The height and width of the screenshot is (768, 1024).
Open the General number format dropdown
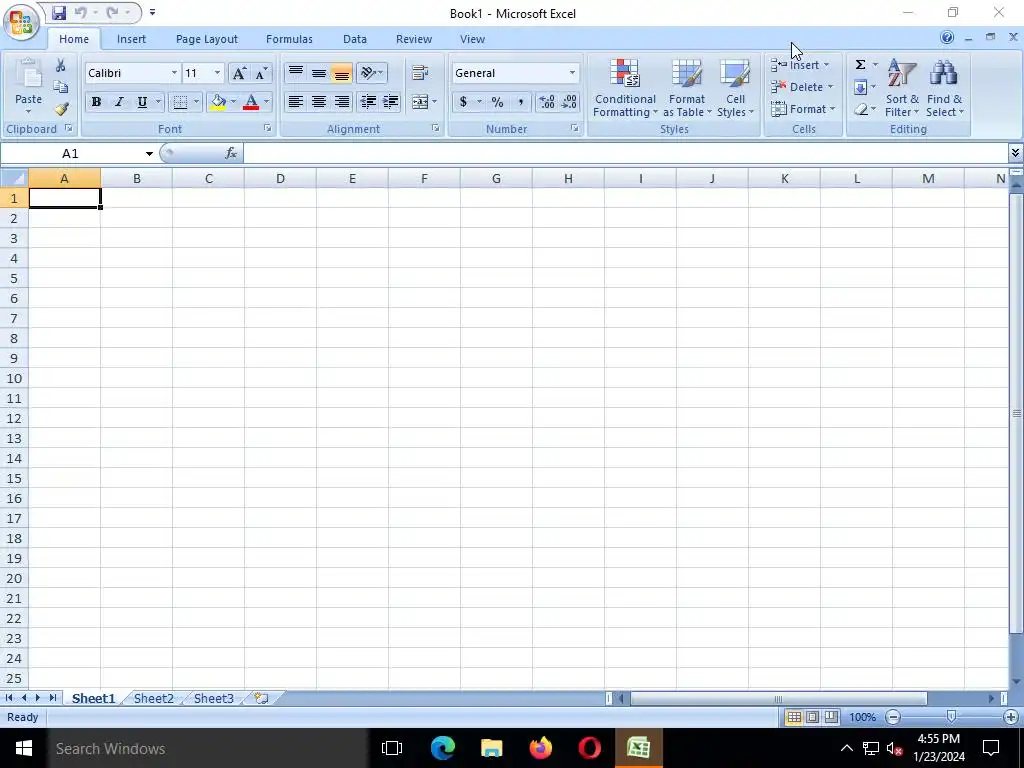(572, 73)
